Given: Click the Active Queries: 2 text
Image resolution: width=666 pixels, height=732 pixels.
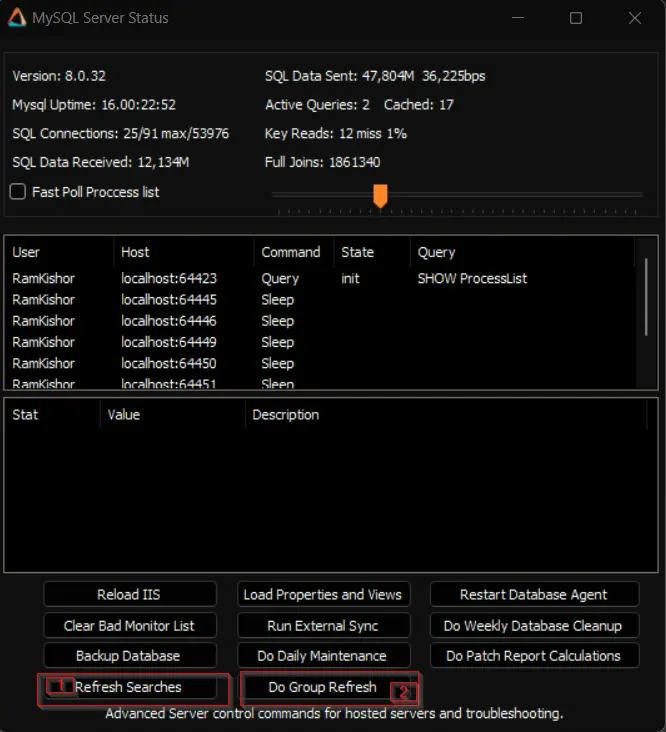Looking at the screenshot, I should pos(317,105).
